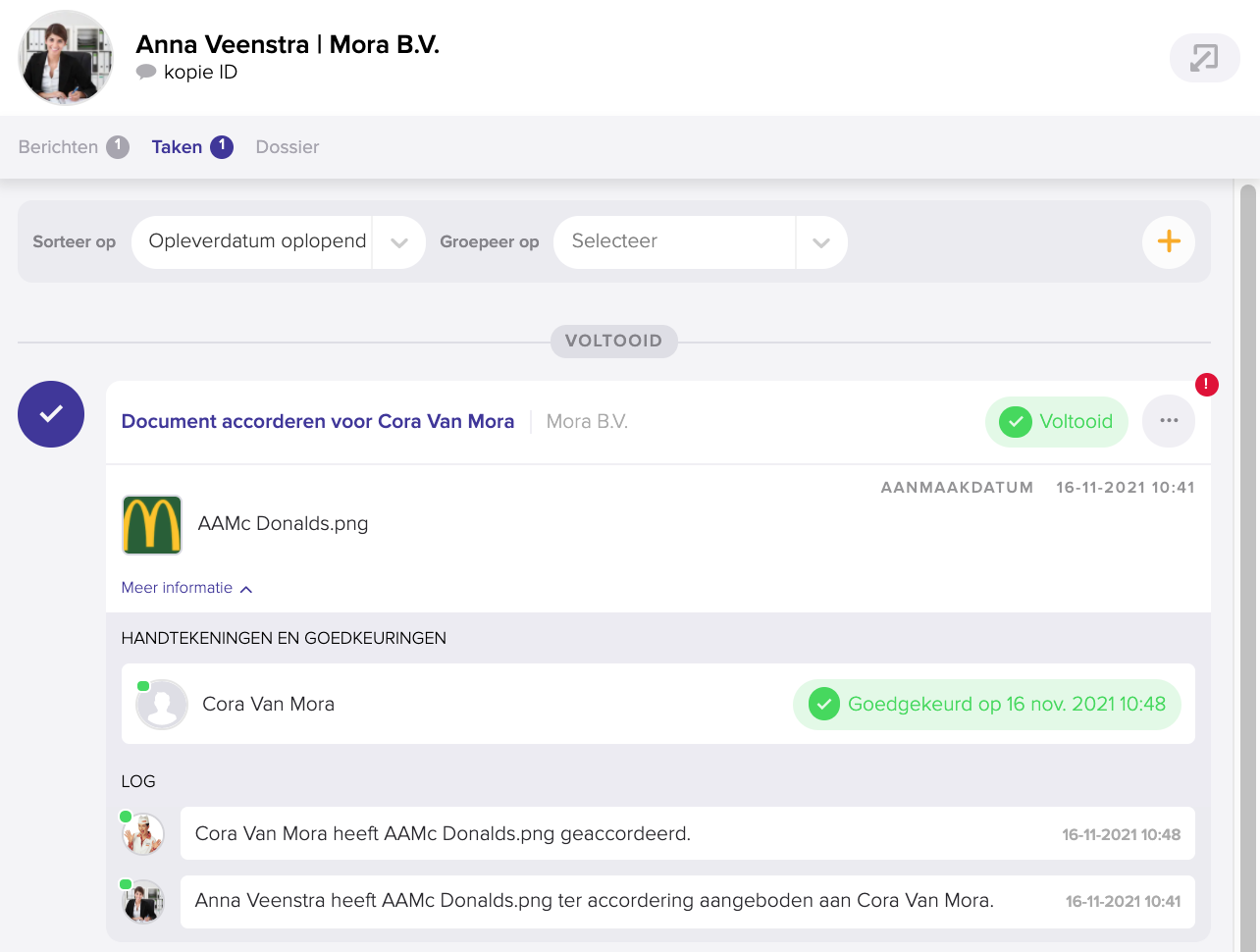1260x952 pixels.
Task: Click the Voltooid status badge
Action: 1056,422
